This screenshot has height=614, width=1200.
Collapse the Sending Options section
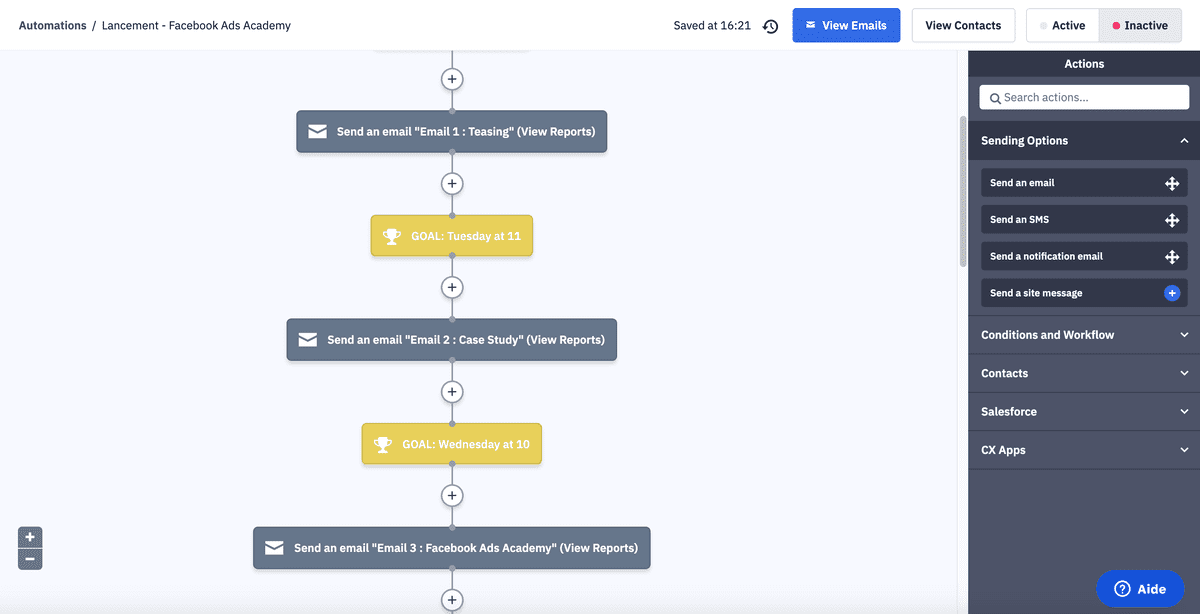(x=1084, y=141)
